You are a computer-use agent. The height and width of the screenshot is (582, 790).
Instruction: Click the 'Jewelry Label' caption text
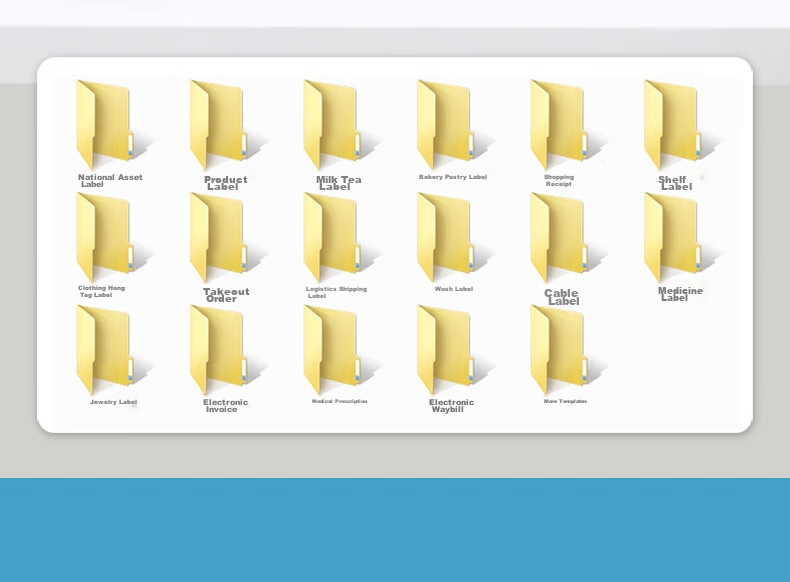pos(113,402)
